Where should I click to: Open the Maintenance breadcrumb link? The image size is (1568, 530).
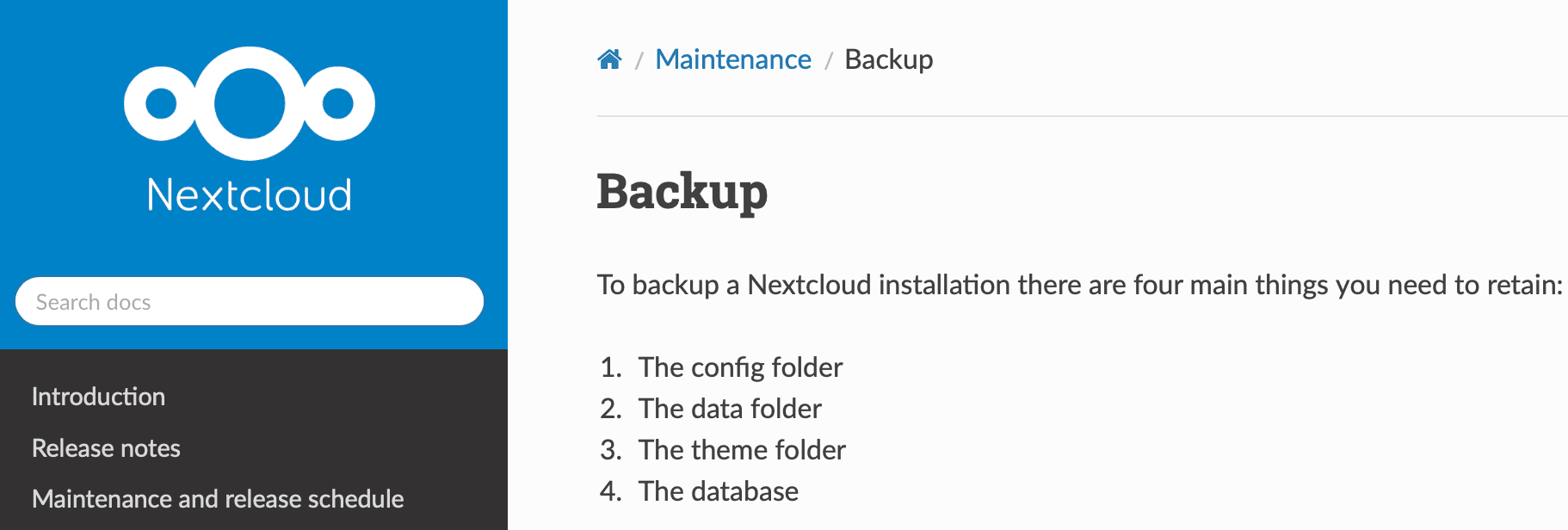pyautogui.click(x=733, y=59)
